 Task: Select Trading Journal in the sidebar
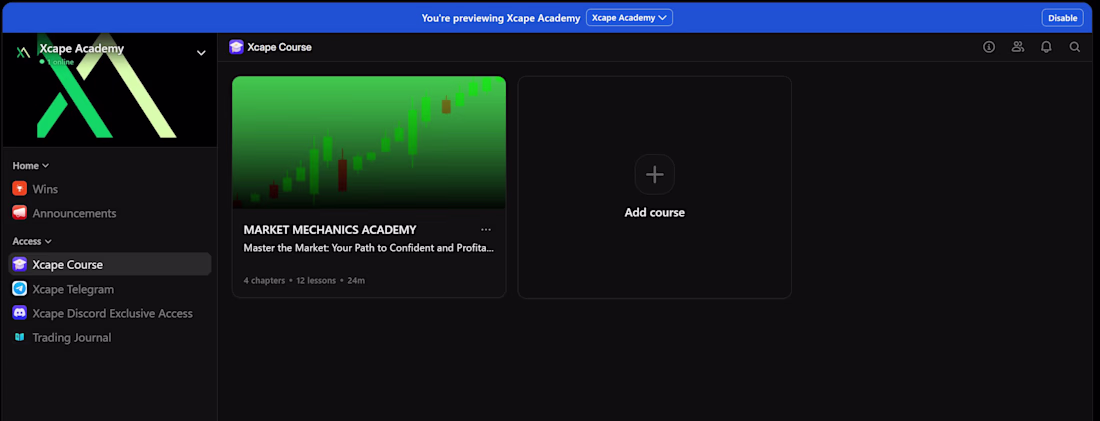point(109,338)
